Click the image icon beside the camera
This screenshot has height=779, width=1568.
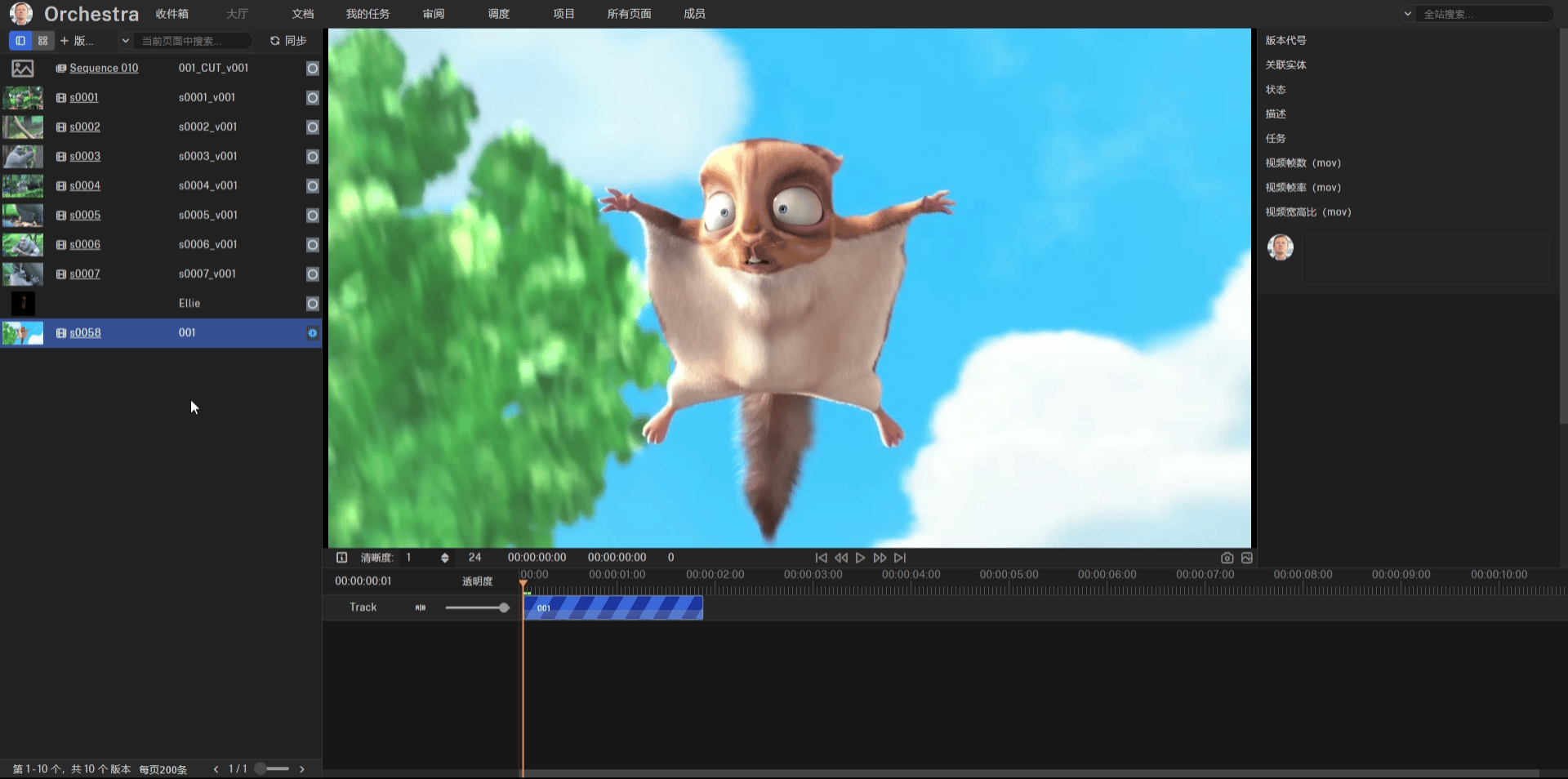(x=1246, y=558)
